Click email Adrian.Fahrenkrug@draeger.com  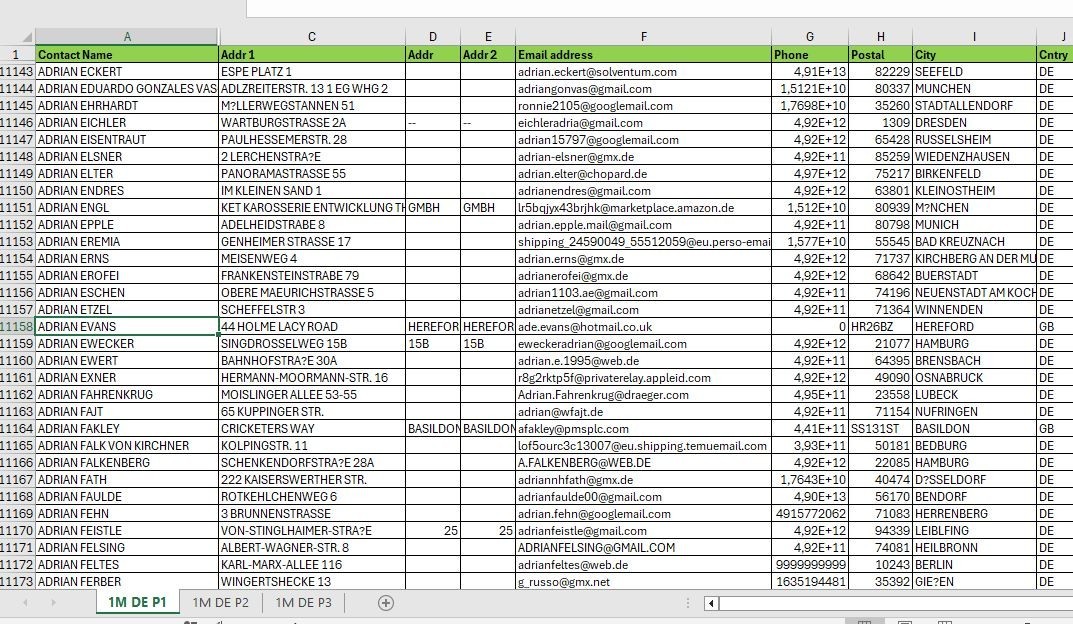[643, 395]
